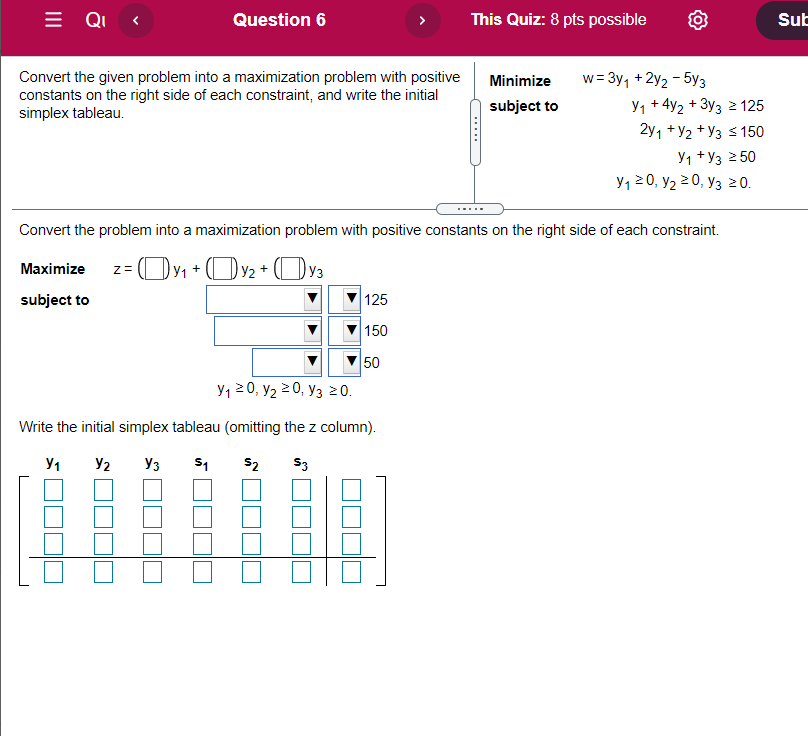Open the hamburger menu icon
Viewport: 808px width, 736px height.
53,20
